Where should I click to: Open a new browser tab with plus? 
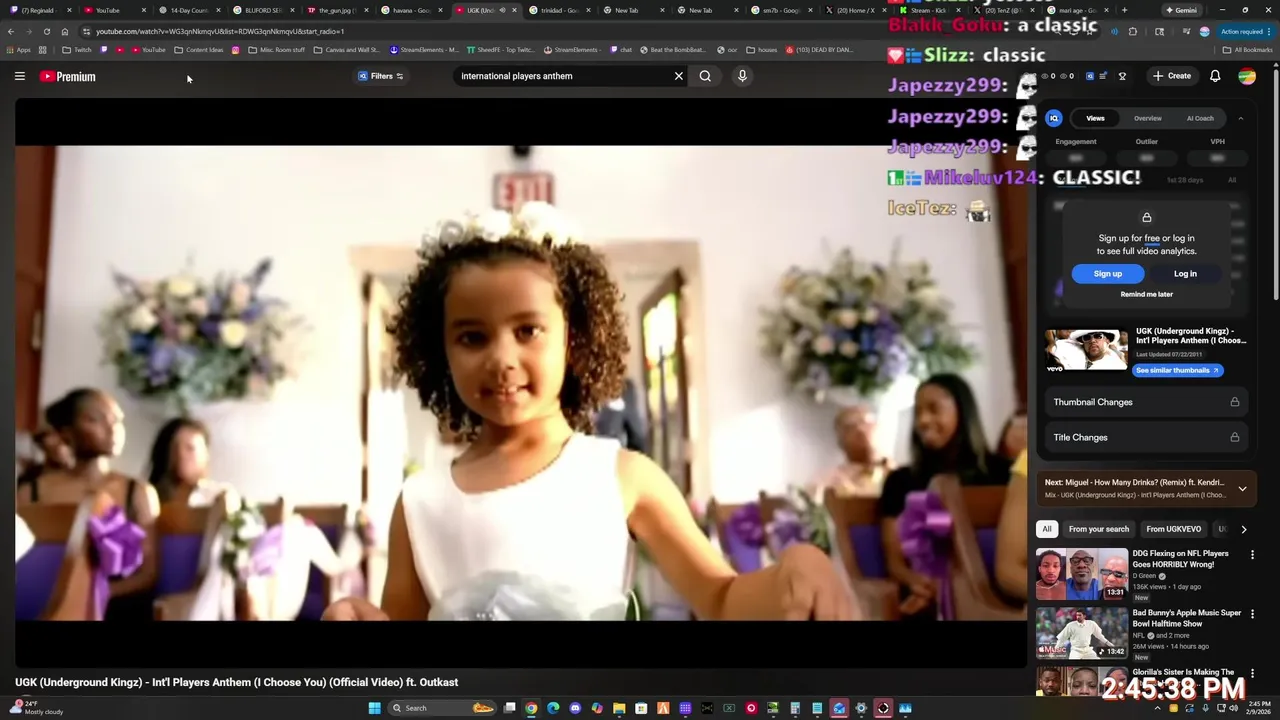[1124, 10]
